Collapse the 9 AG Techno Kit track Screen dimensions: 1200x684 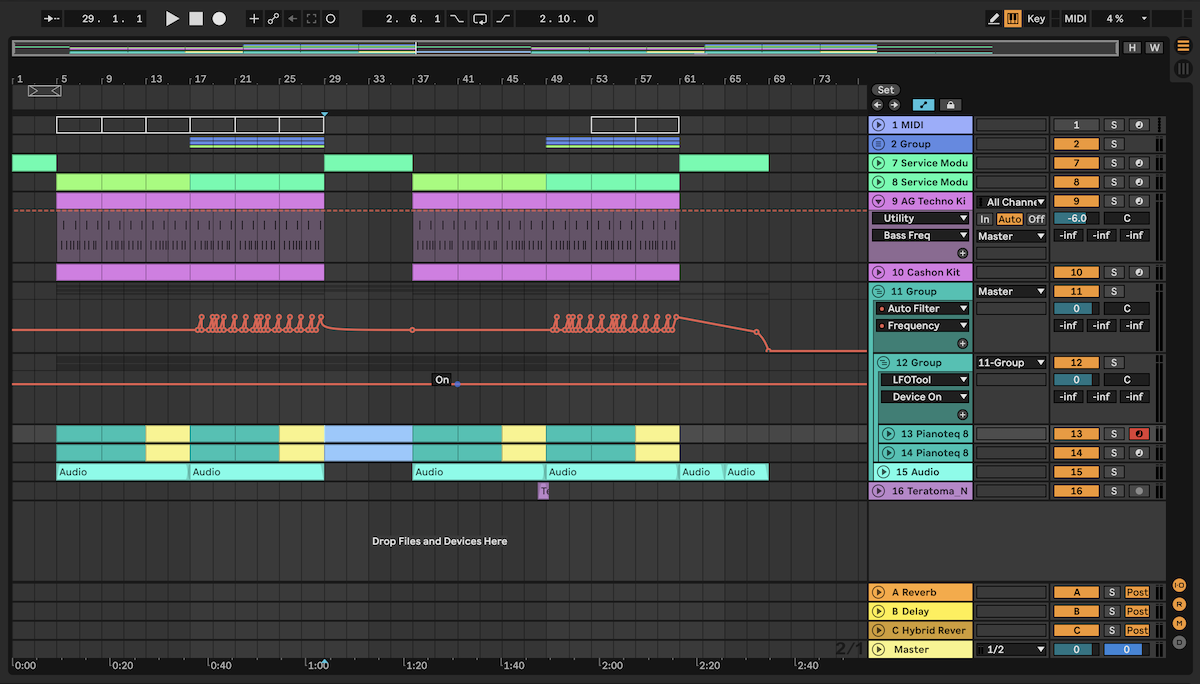pyautogui.click(x=878, y=201)
